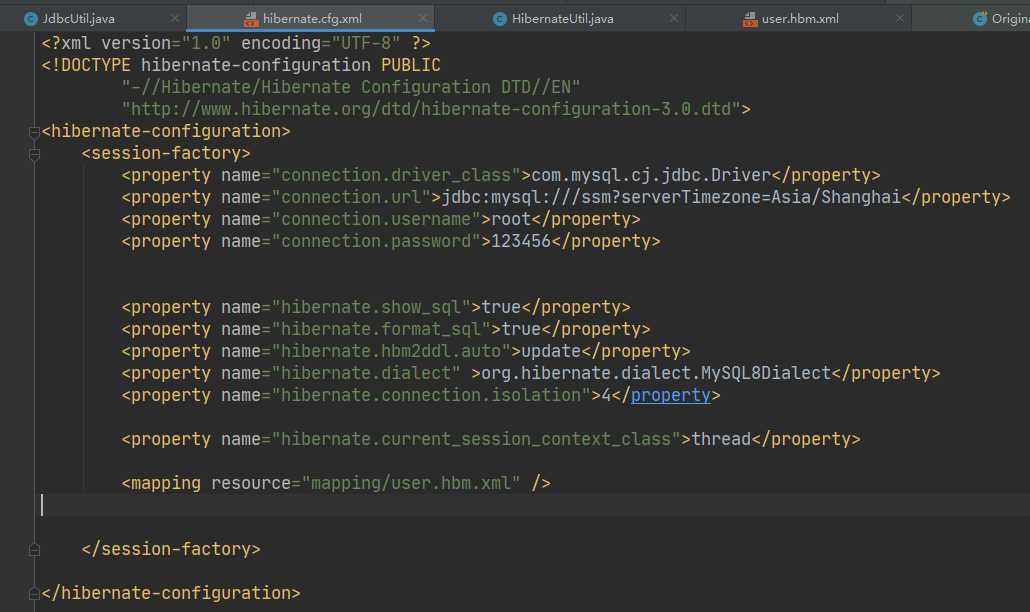Open the partially visible Origin tab
Image resolution: width=1030 pixels, height=612 pixels.
tap(1010, 18)
